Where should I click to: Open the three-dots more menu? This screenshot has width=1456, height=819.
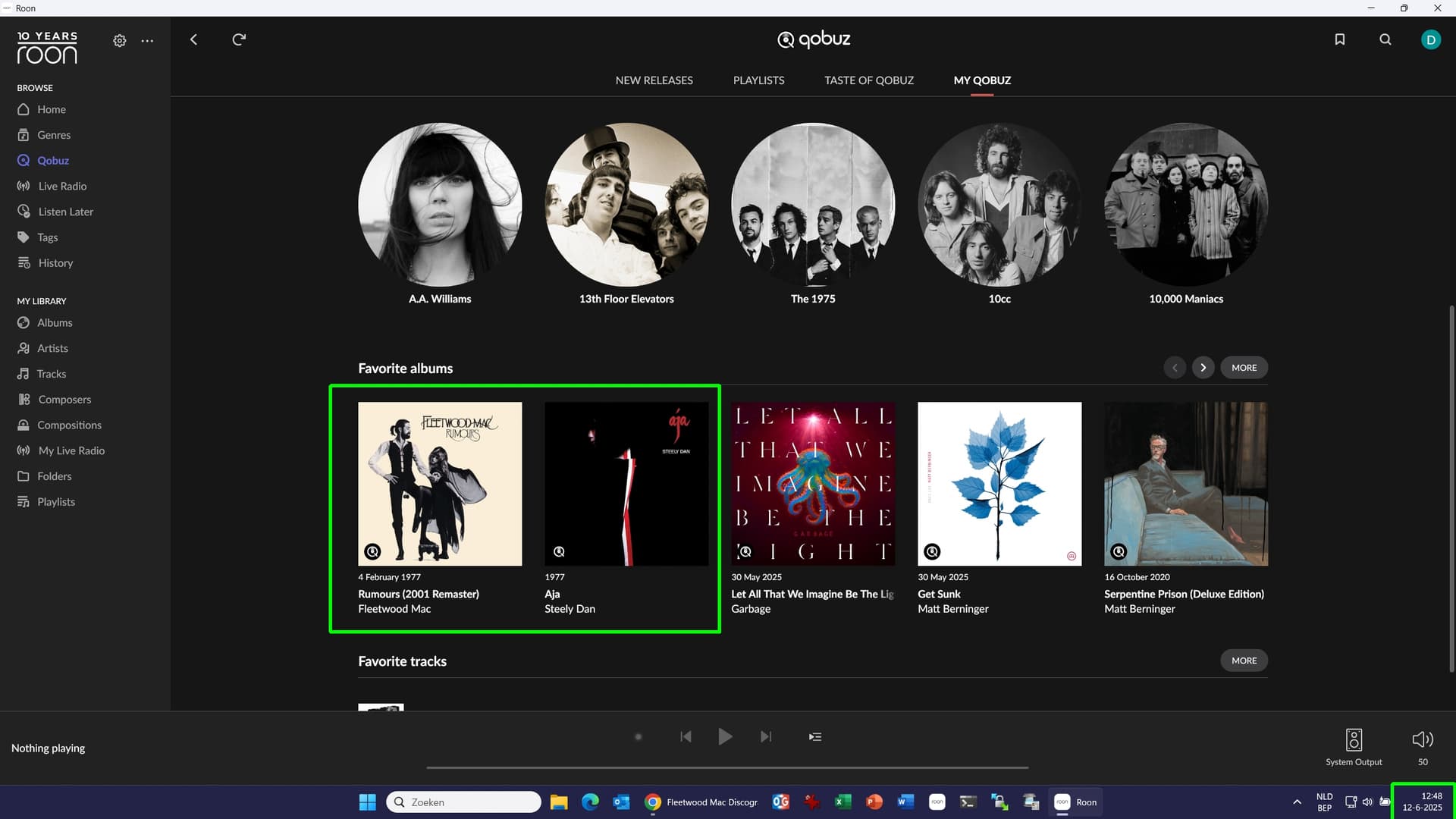147,40
